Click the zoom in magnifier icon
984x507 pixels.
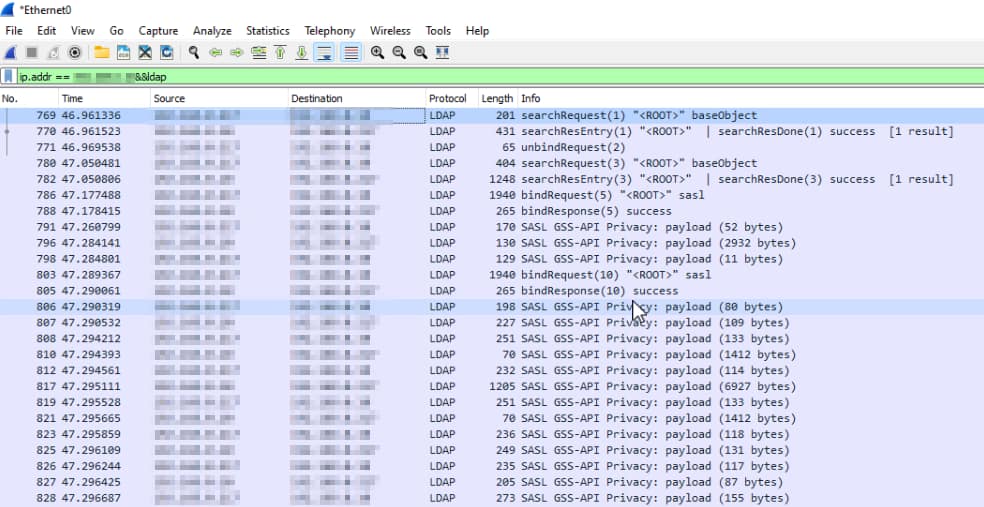point(377,53)
